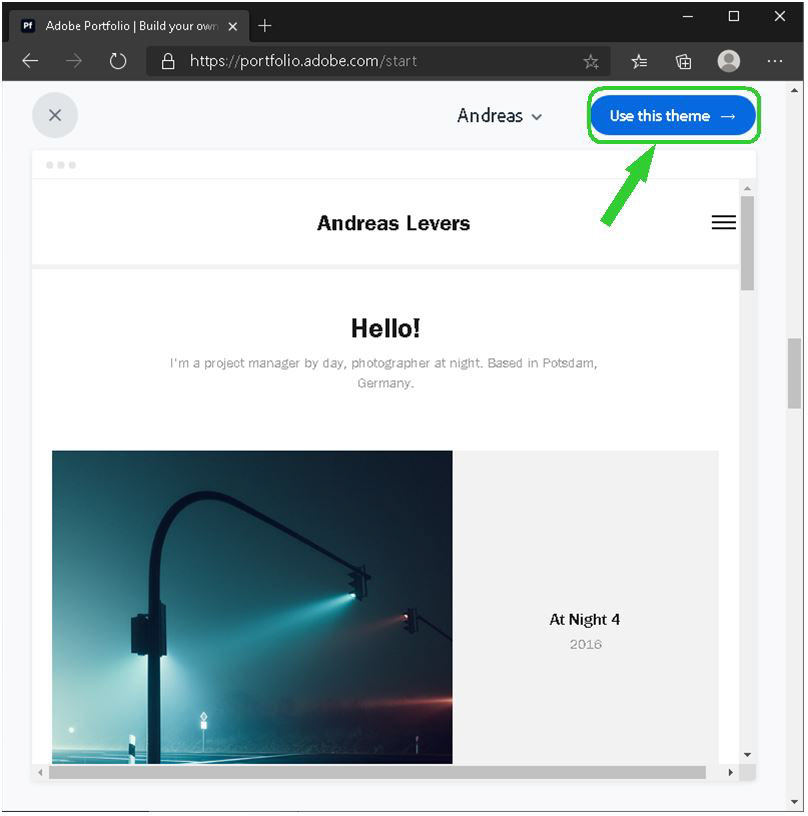Screen dimensions: 808x816
Task: Open the At Night 4 photo thumbnail
Action: (252, 607)
